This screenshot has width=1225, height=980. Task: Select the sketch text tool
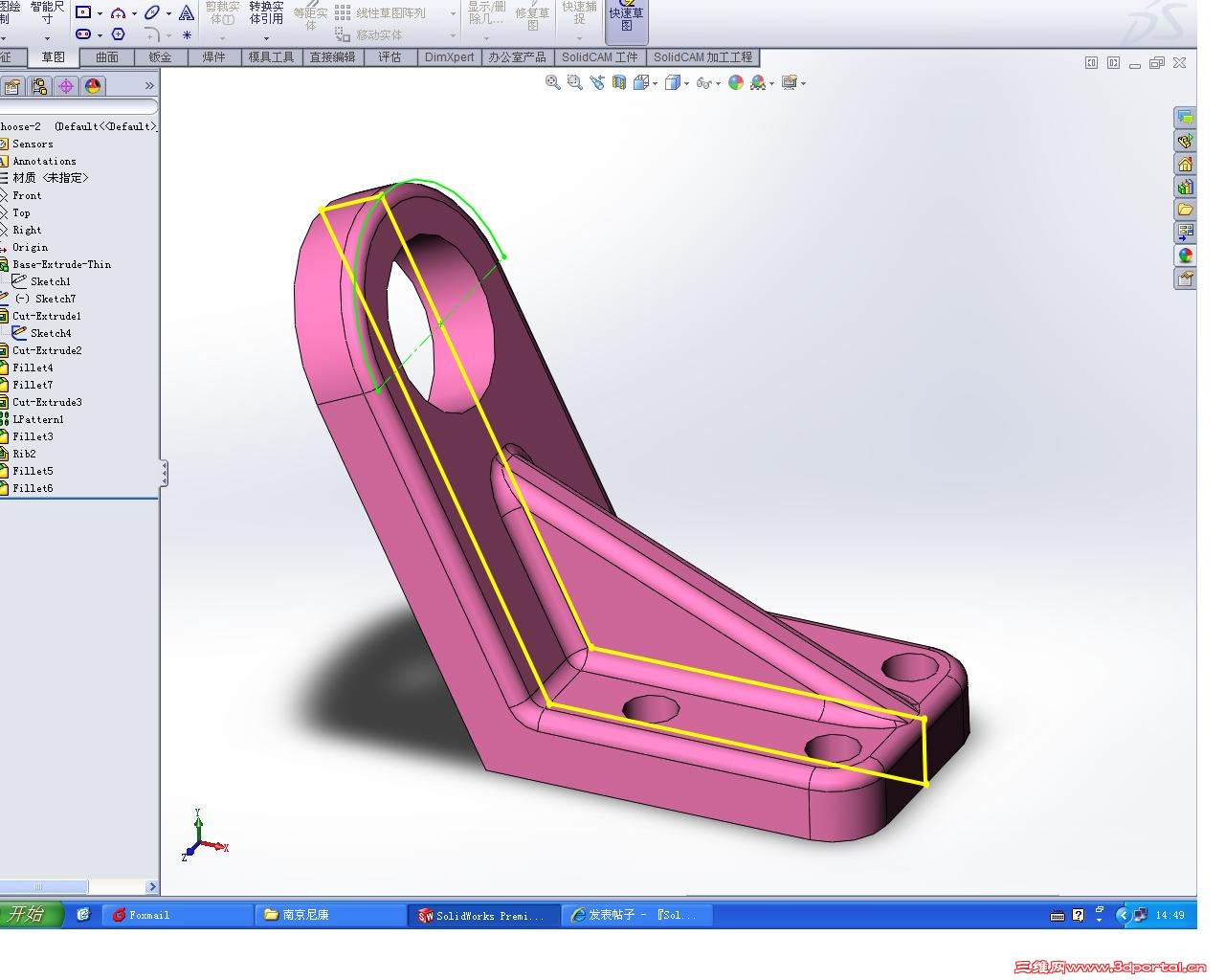(x=187, y=12)
